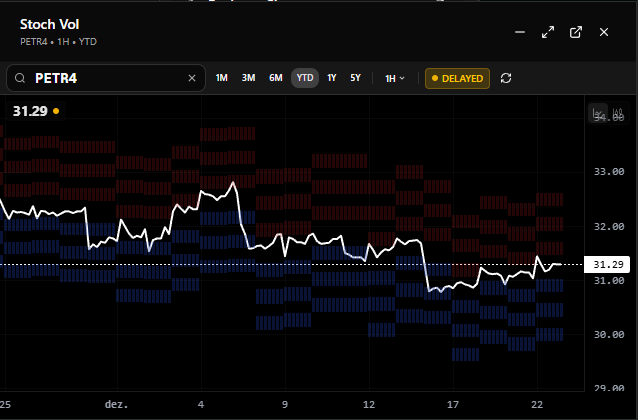The width and height of the screenshot is (638, 420).
Task: Switch to the 5Y range
Action: pyautogui.click(x=355, y=78)
